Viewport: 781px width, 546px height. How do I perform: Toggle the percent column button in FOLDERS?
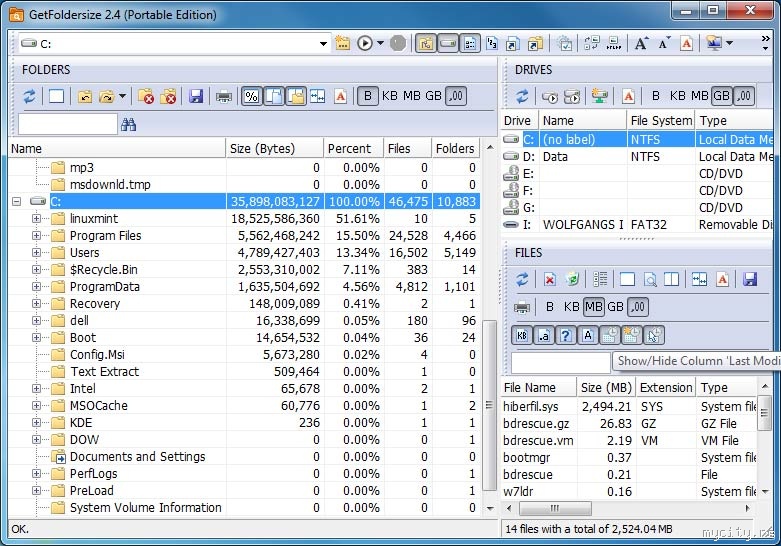pos(252,96)
